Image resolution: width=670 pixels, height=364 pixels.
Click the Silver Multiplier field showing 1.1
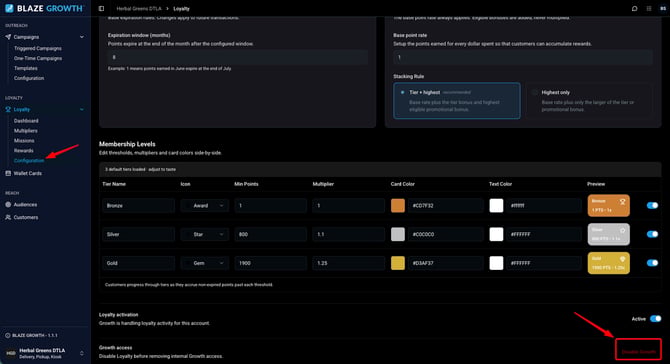tap(349, 234)
